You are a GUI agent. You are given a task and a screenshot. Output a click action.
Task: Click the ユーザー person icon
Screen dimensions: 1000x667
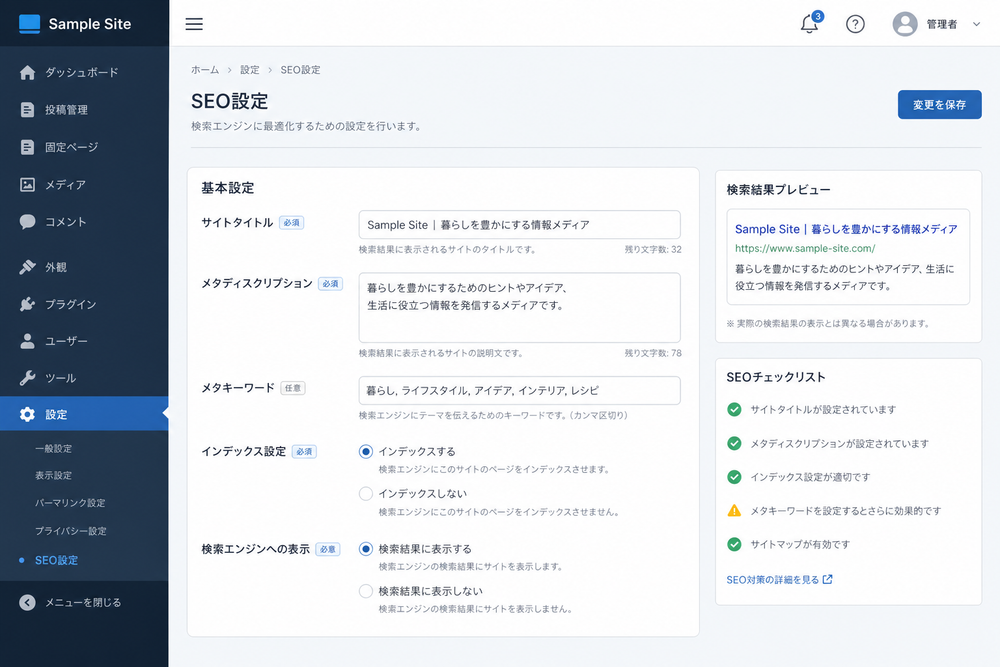pos(27,341)
